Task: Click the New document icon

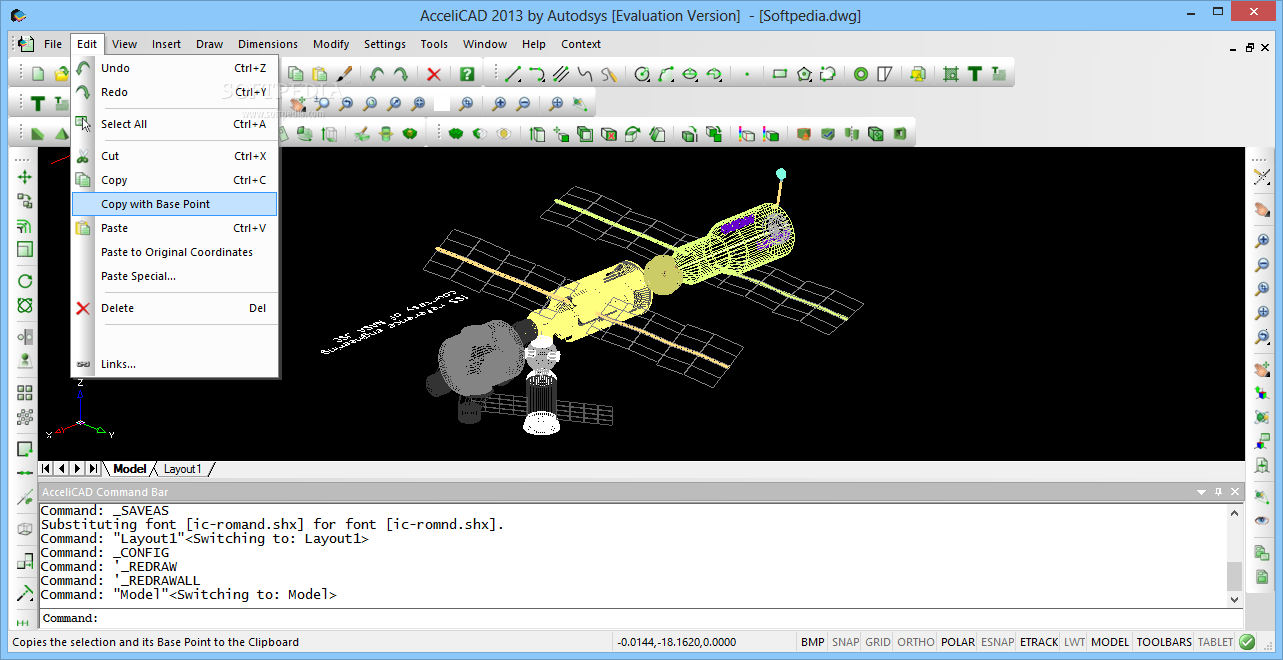Action: 38,74
